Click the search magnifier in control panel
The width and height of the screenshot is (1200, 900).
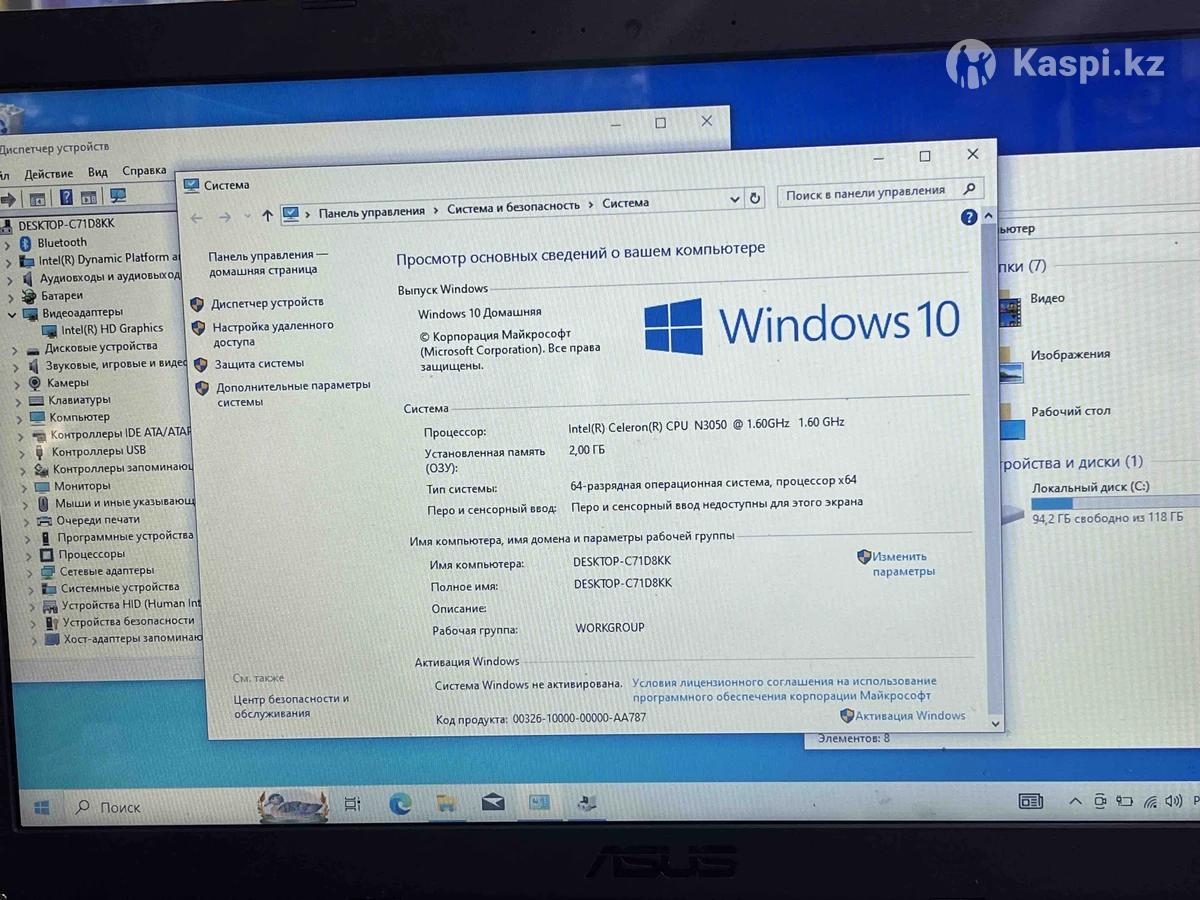pos(968,189)
